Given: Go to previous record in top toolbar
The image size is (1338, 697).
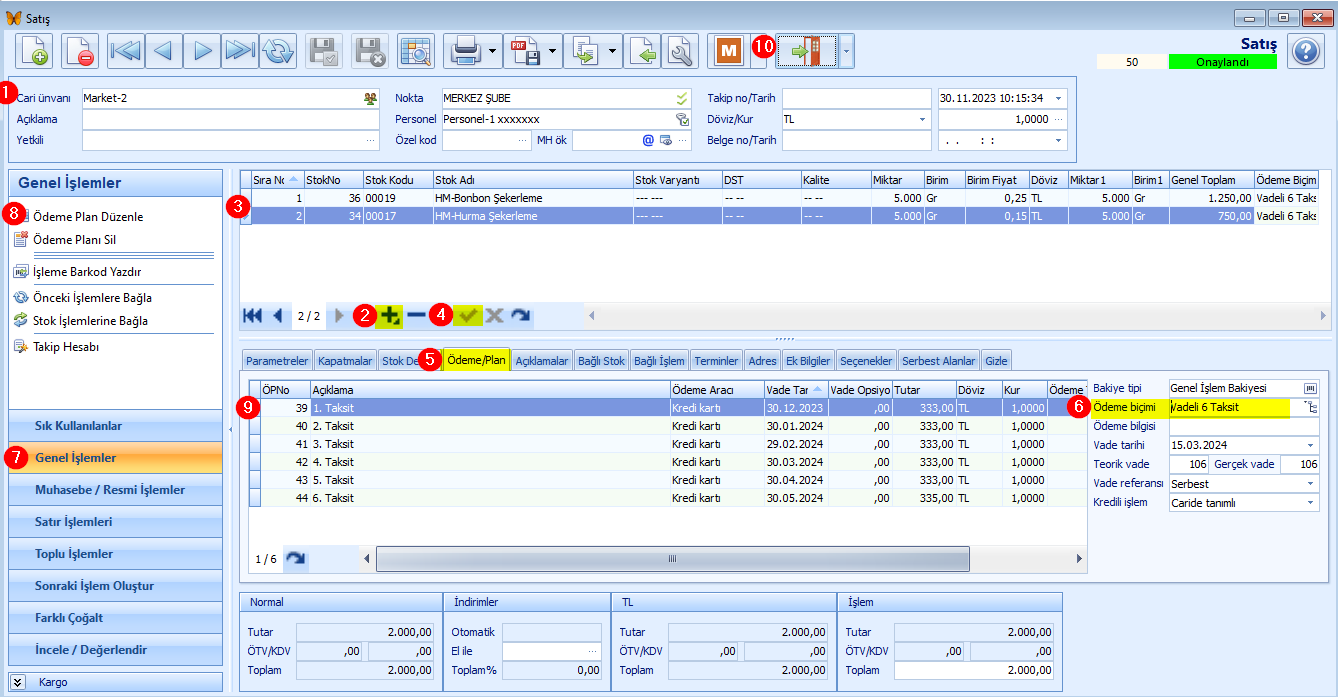Looking at the screenshot, I should pos(164,50).
